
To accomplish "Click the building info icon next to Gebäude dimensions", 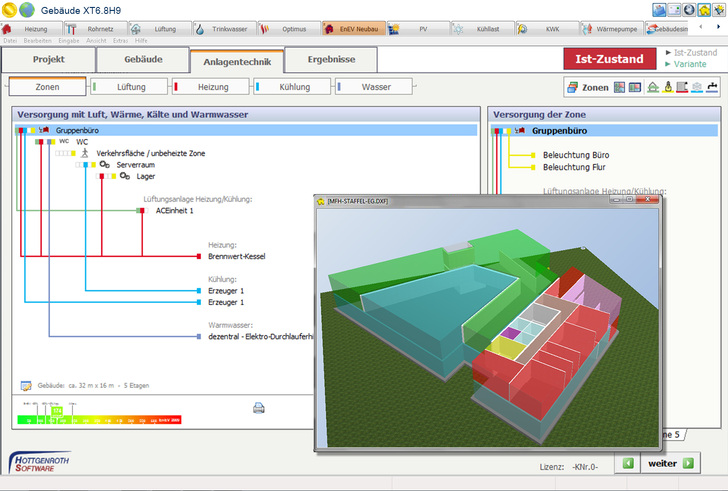I will click(x=26, y=385).
